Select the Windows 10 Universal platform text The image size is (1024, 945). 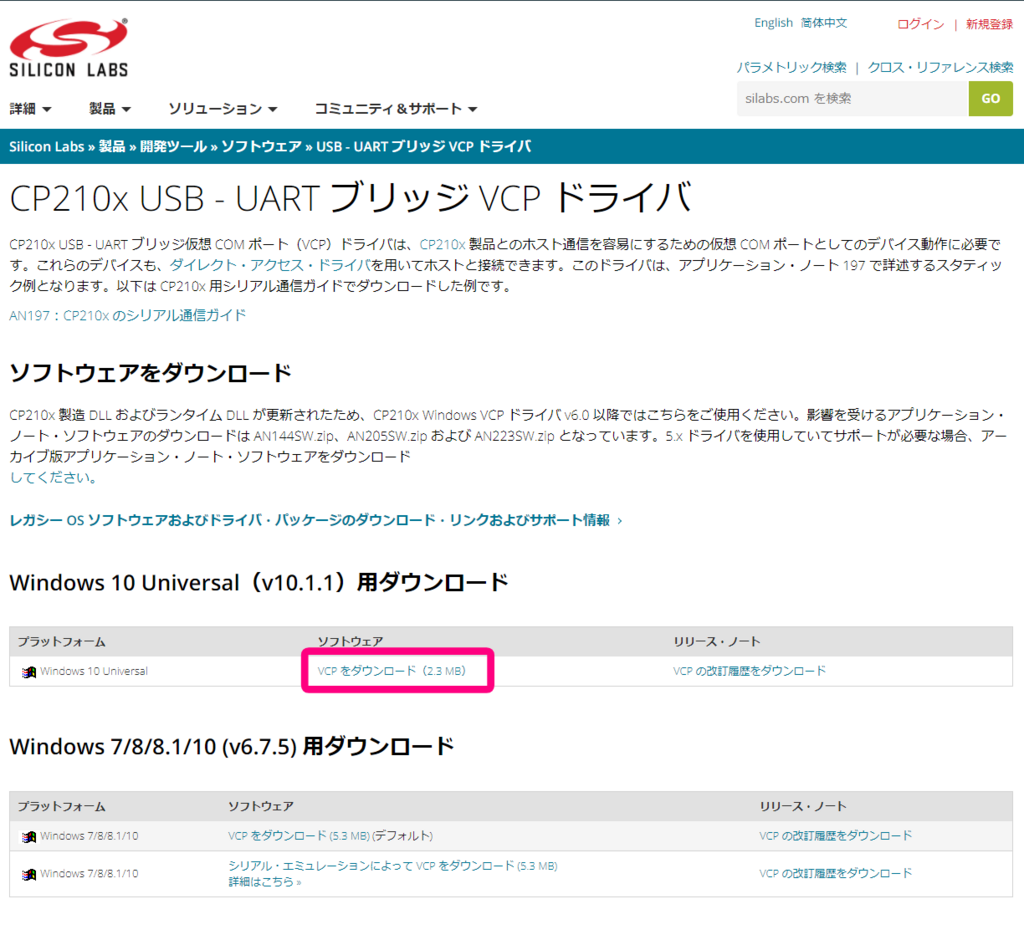click(94, 671)
